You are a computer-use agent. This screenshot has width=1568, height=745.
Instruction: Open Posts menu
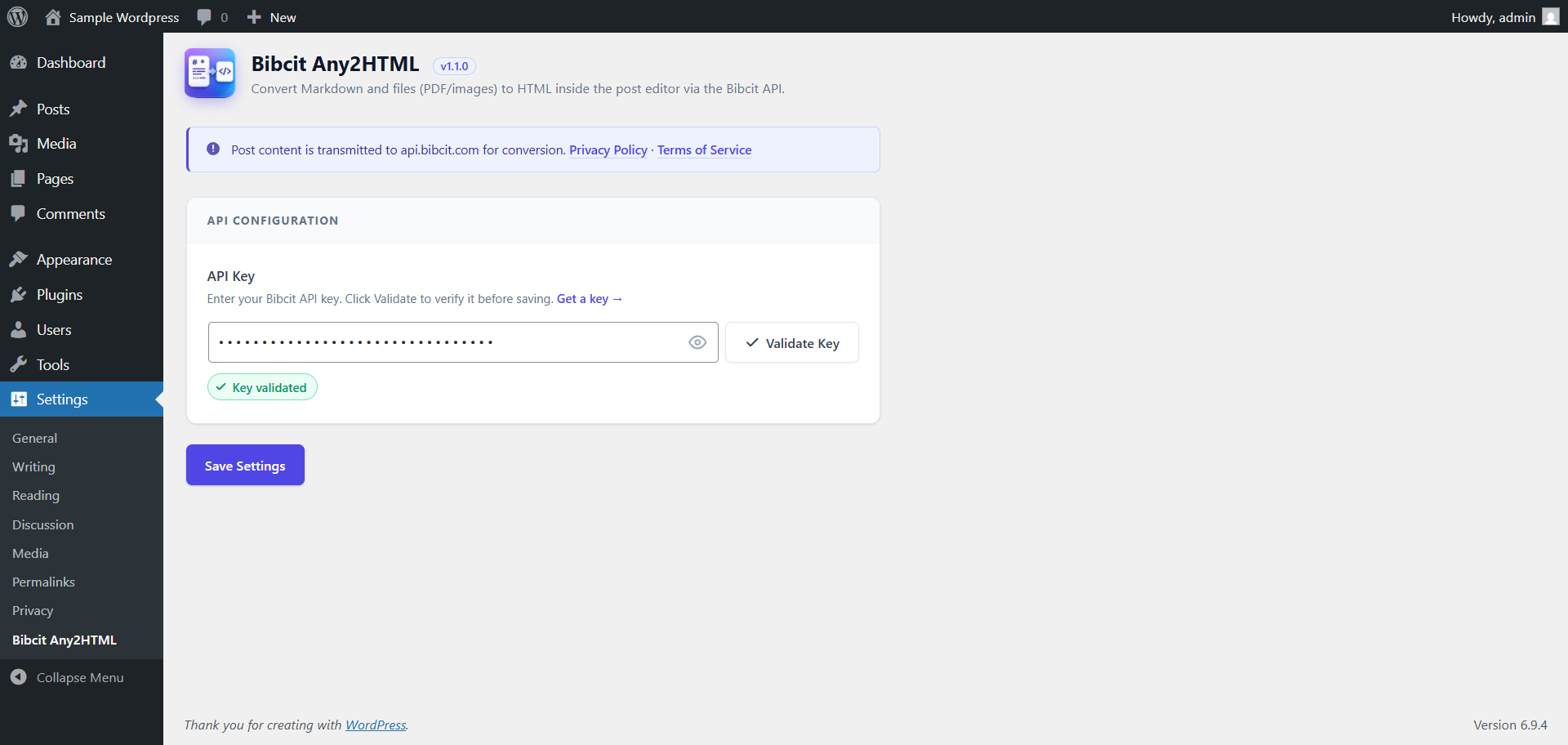point(82,109)
